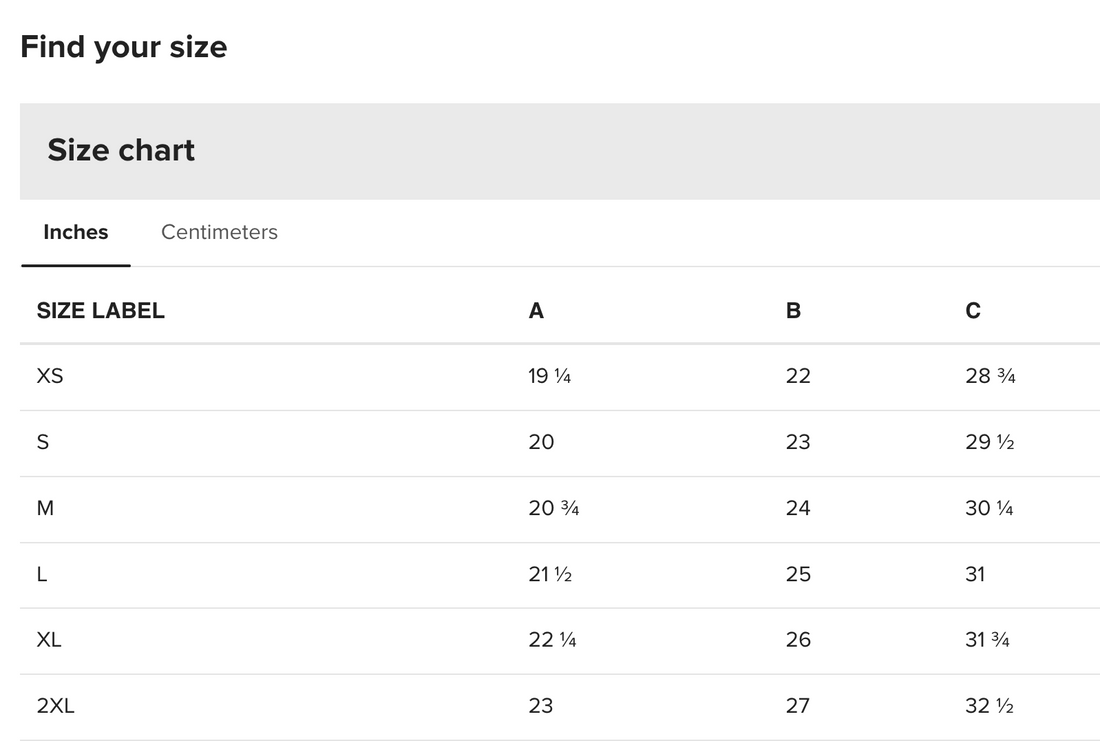This screenshot has width=1100, height=741.
Task: Click the XL measurement A value 22 ¼
Action: pyautogui.click(x=552, y=640)
